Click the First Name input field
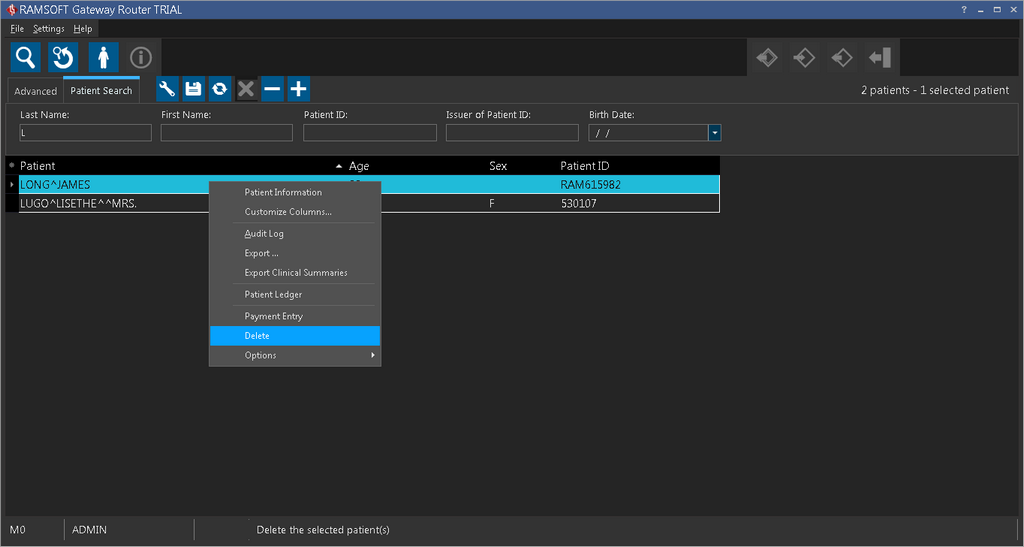Image resolution: width=1024 pixels, height=547 pixels. (226, 133)
